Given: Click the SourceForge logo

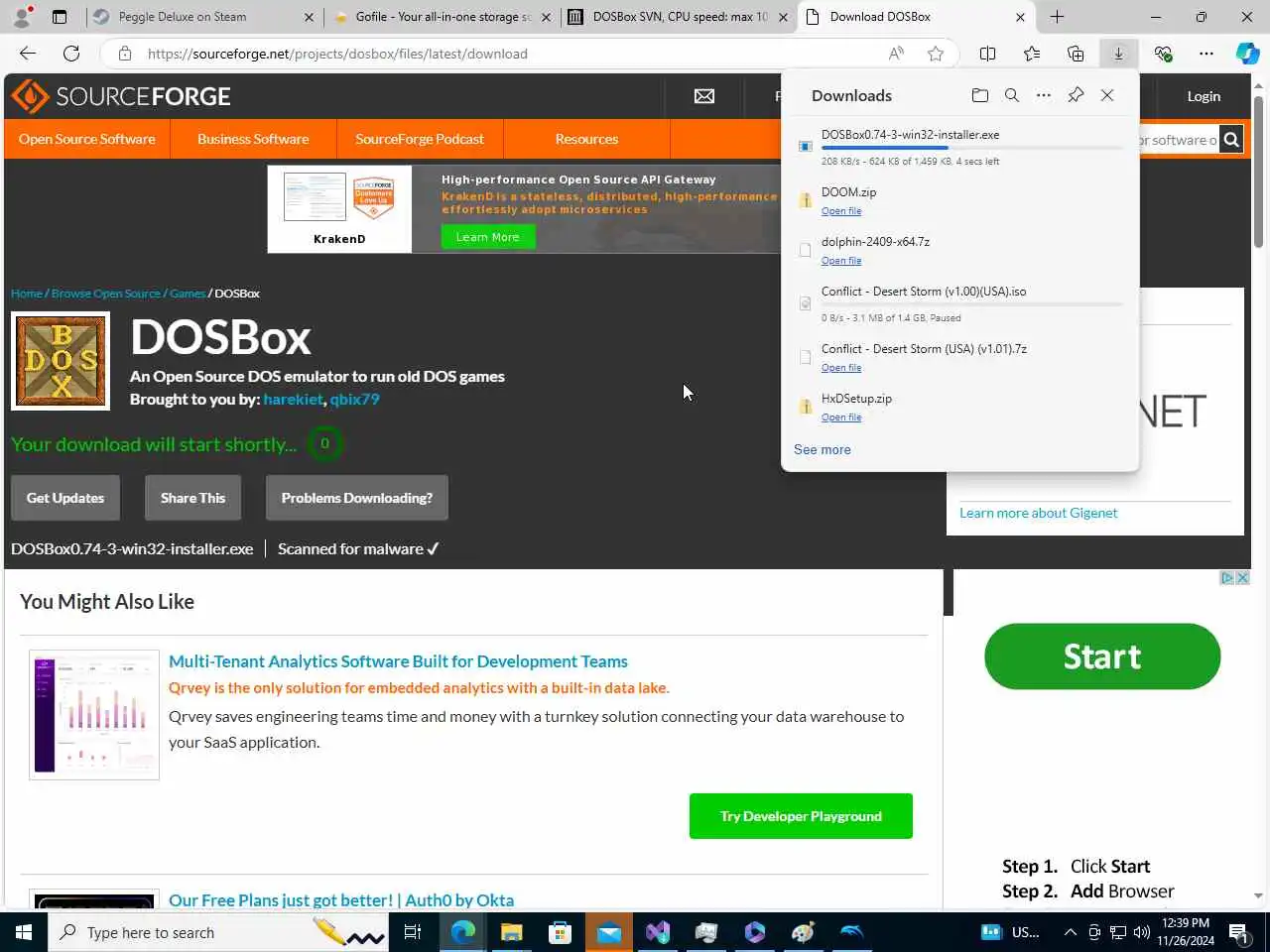Looking at the screenshot, I should click(121, 96).
